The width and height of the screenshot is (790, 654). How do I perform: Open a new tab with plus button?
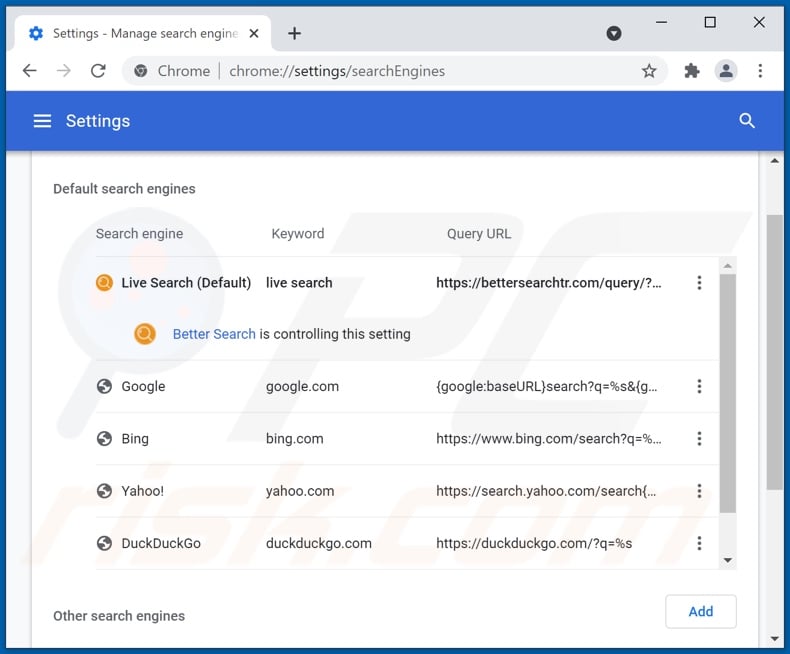click(x=295, y=34)
